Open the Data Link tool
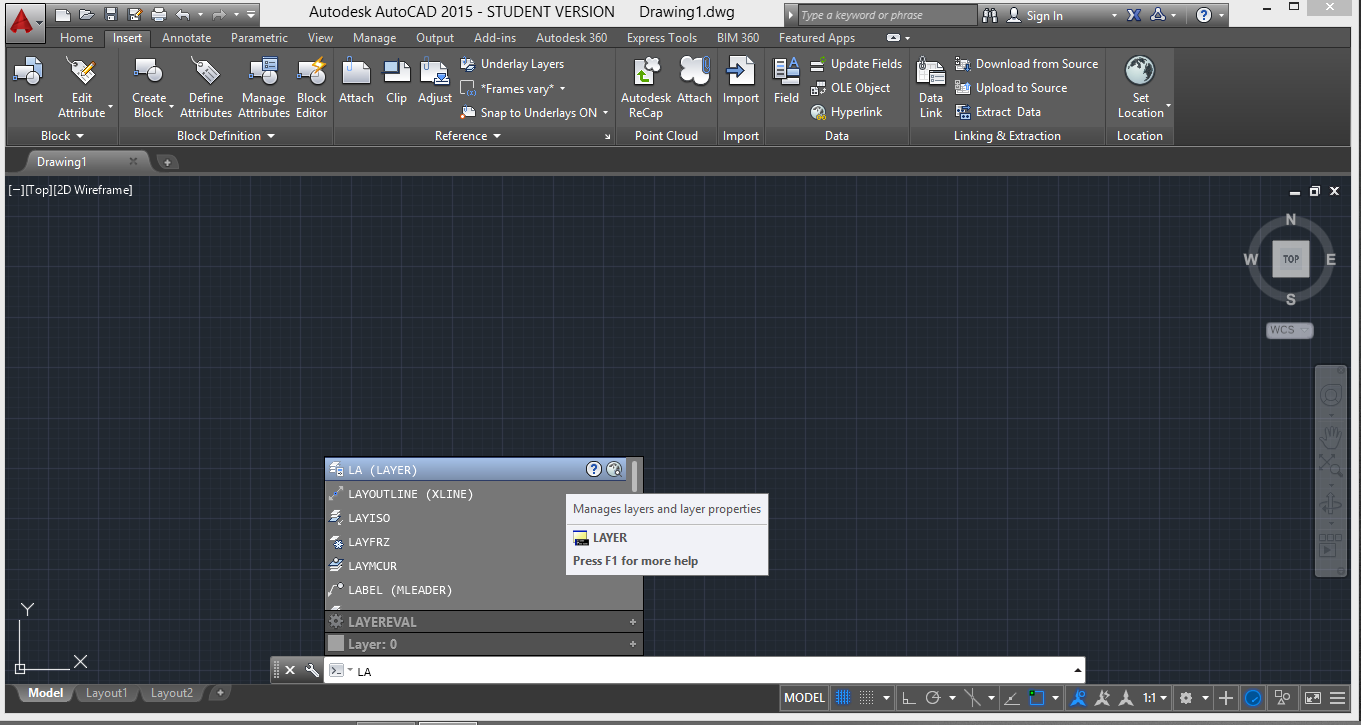The image size is (1361, 725). click(x=931, y=88)
